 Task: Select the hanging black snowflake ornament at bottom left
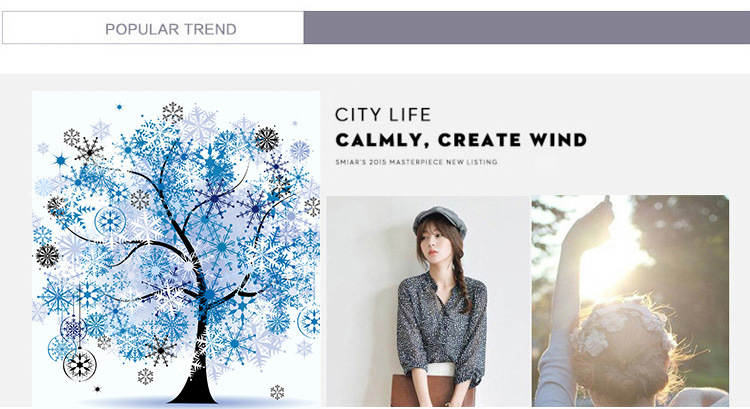point(79,365)
